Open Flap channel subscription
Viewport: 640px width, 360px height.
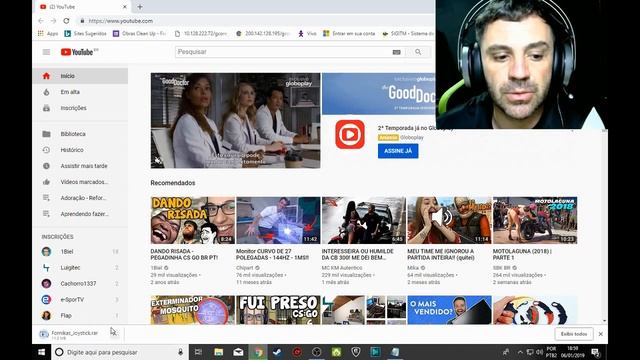80,315
